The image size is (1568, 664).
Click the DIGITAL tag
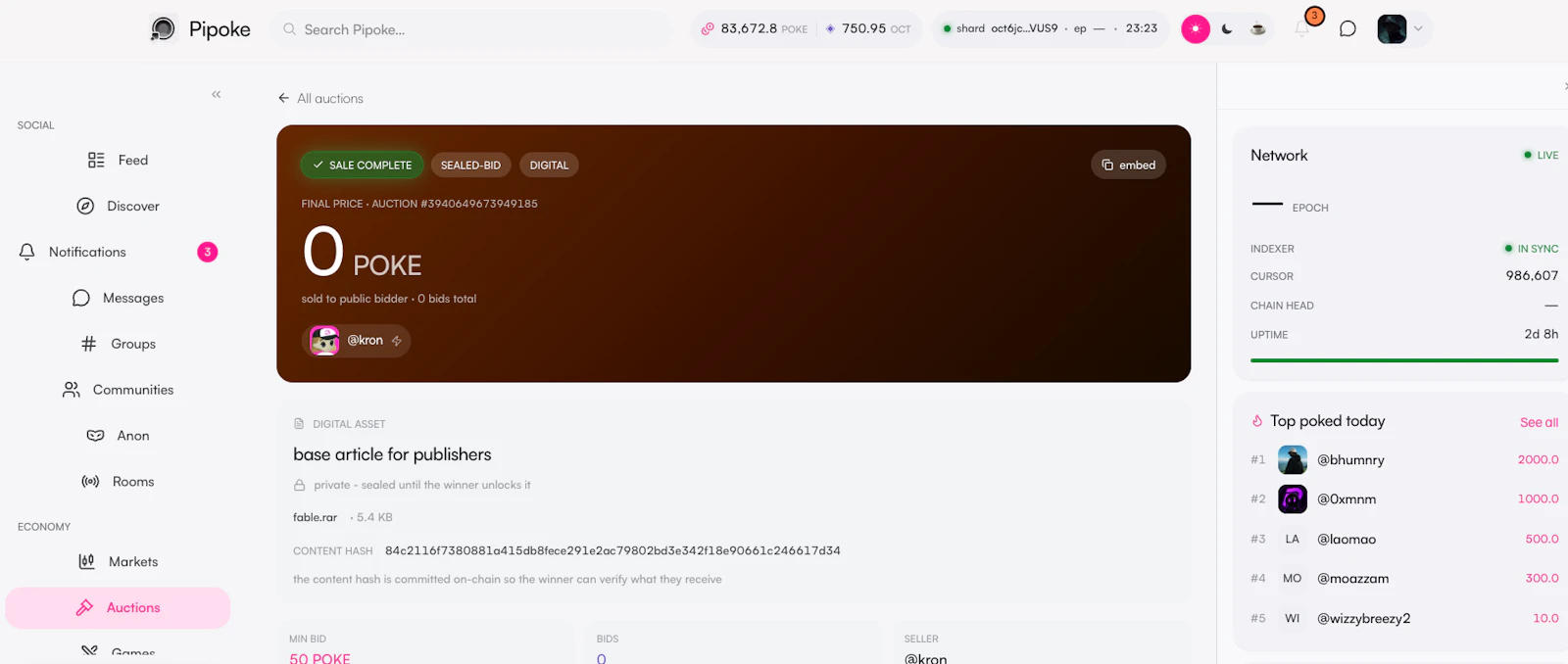549,166
